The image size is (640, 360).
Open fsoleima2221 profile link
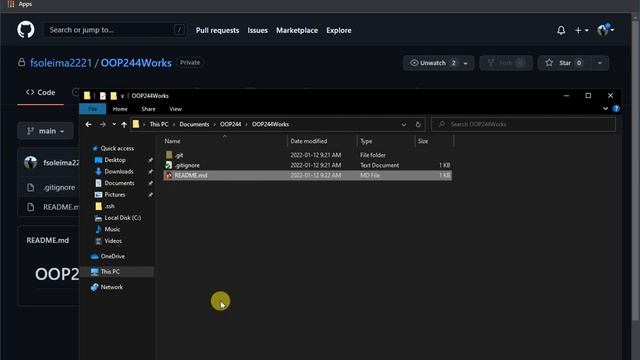(x=61, y=63)
